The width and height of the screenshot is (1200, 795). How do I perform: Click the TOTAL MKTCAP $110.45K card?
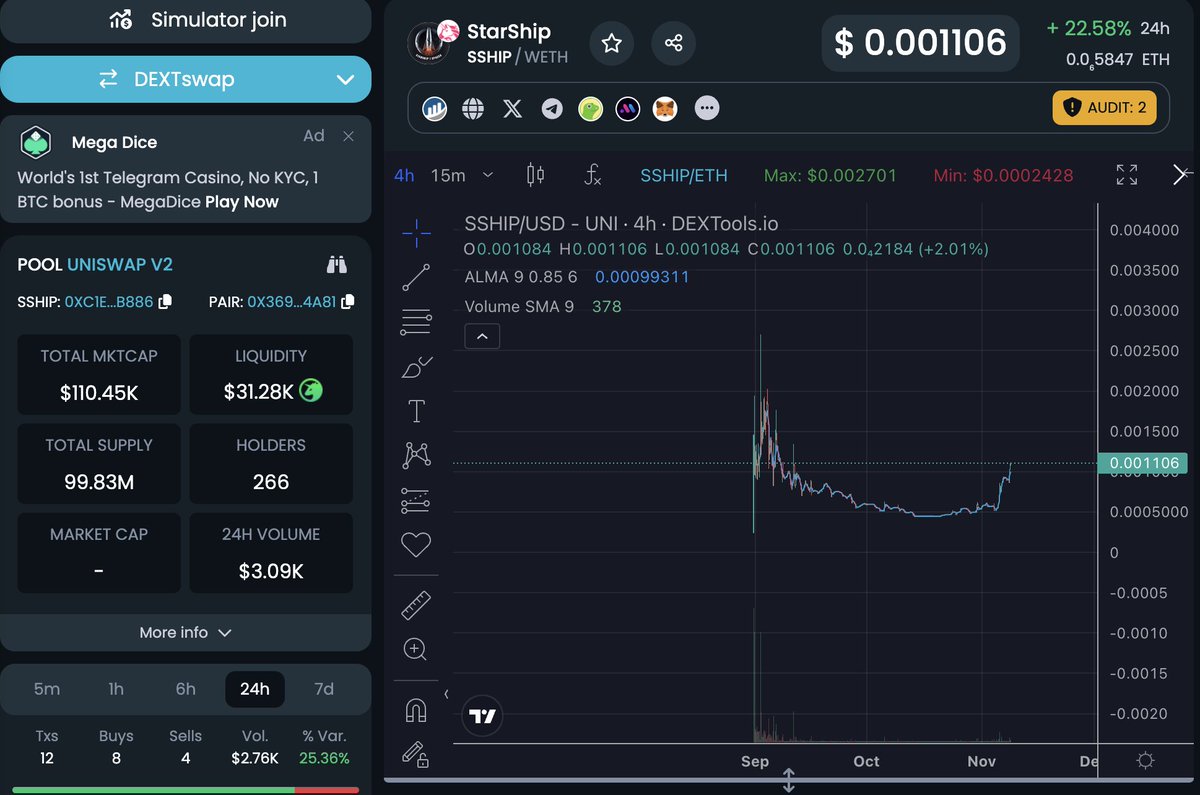pos(99,375)
